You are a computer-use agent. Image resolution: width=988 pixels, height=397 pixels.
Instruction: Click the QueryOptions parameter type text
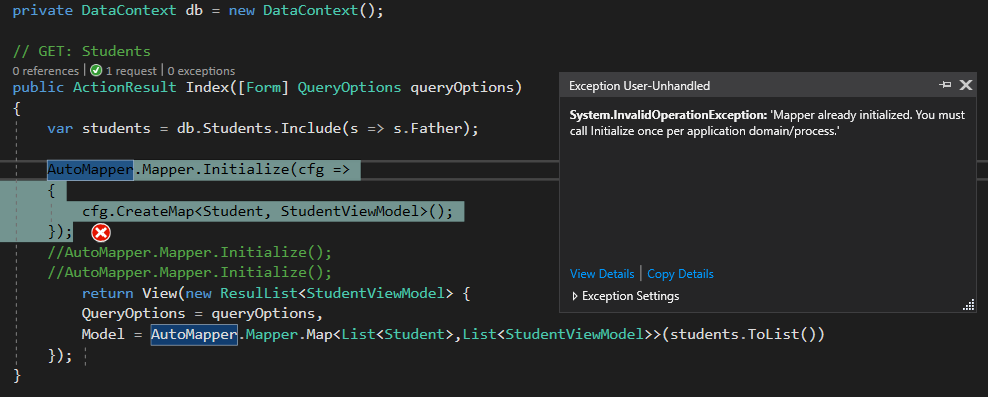pos(349,88)
